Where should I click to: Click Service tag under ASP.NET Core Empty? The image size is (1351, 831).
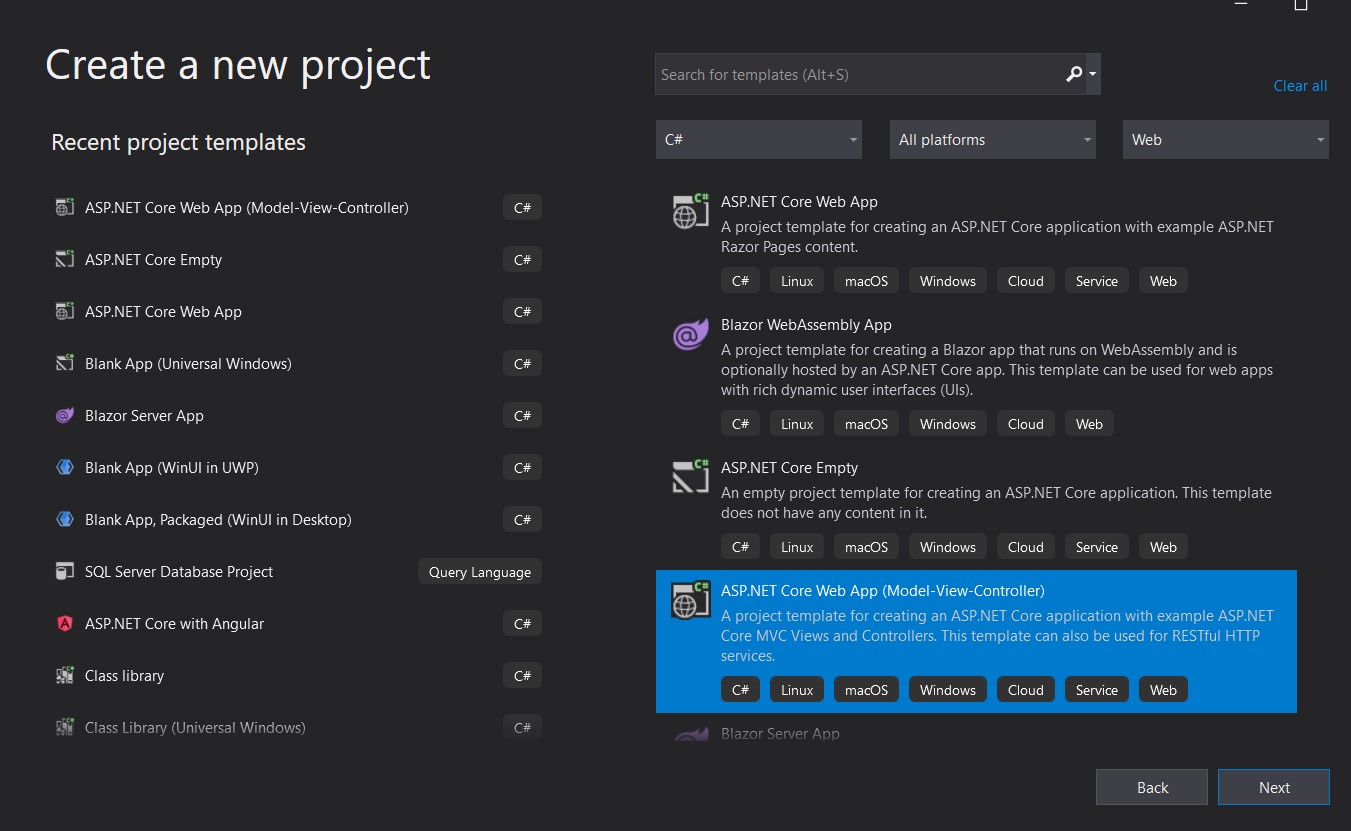click(1096, 547)
